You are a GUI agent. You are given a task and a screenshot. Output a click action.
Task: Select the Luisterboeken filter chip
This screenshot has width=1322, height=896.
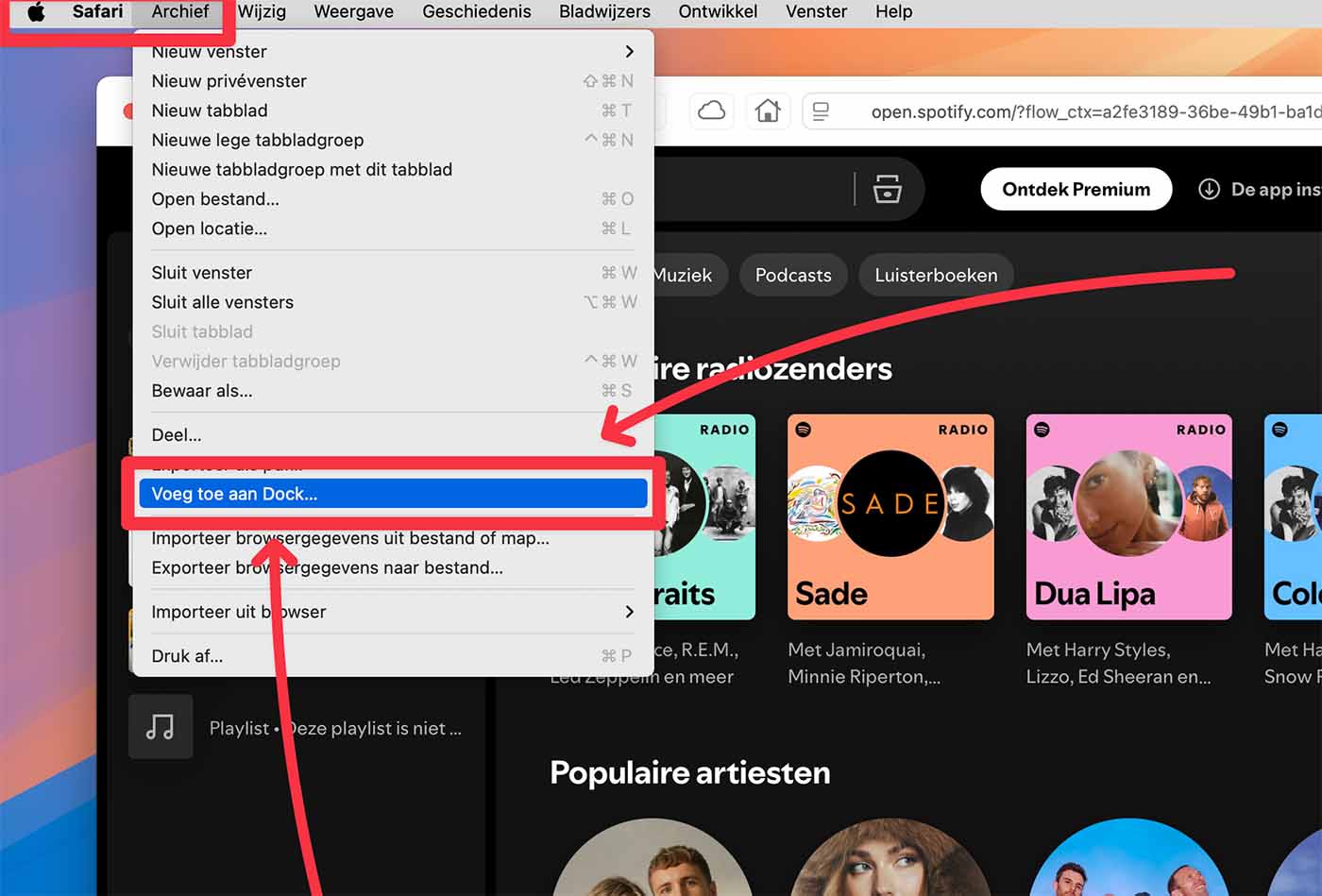tap(936, 275)
